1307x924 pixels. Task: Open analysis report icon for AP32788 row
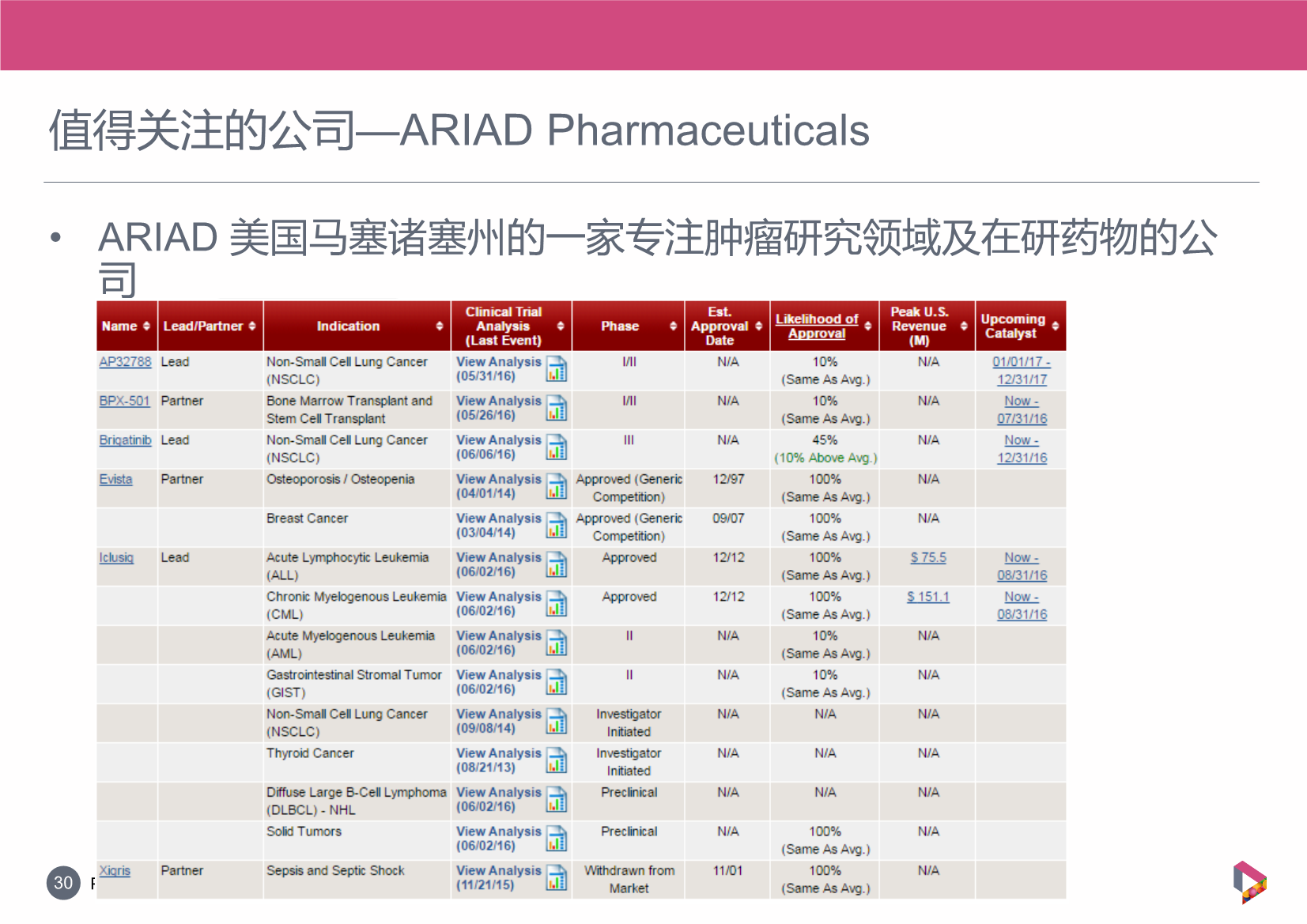[557, 369]
